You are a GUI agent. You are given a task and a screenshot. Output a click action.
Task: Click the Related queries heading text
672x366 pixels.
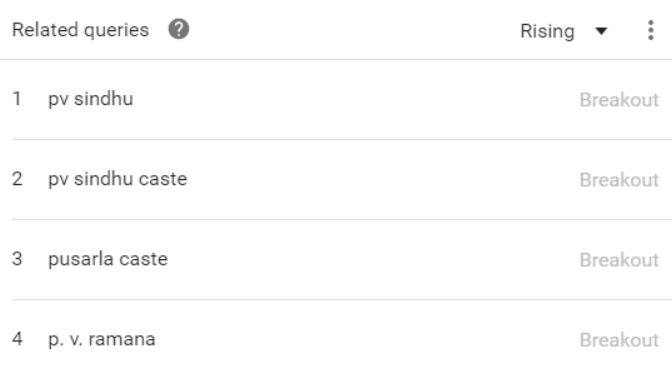pyautogui.click(x=81, y=30)
